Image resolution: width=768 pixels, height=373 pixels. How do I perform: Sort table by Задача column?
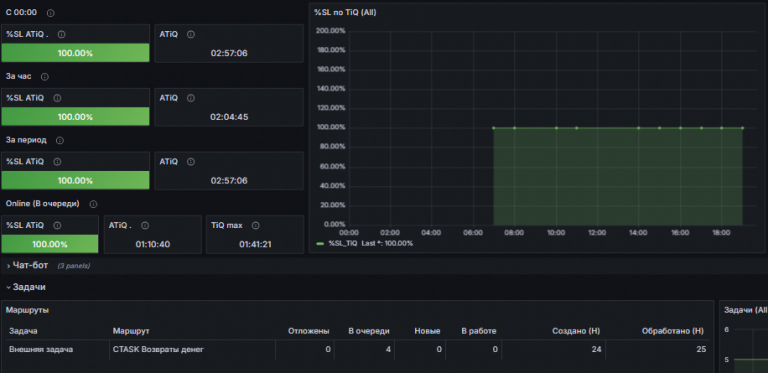point(23,331)
